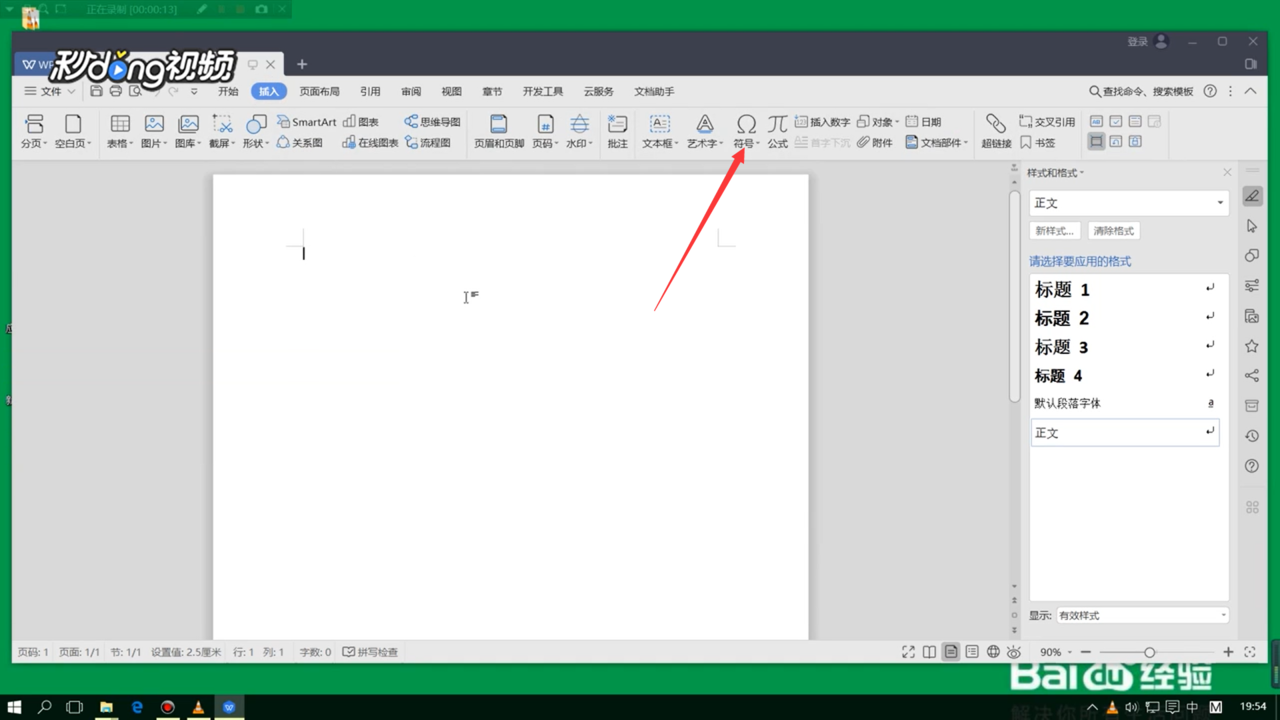Open the 表格 table dropdown
The height and width of the screenshot is (720, 1280).
click(x=120, y=131)
